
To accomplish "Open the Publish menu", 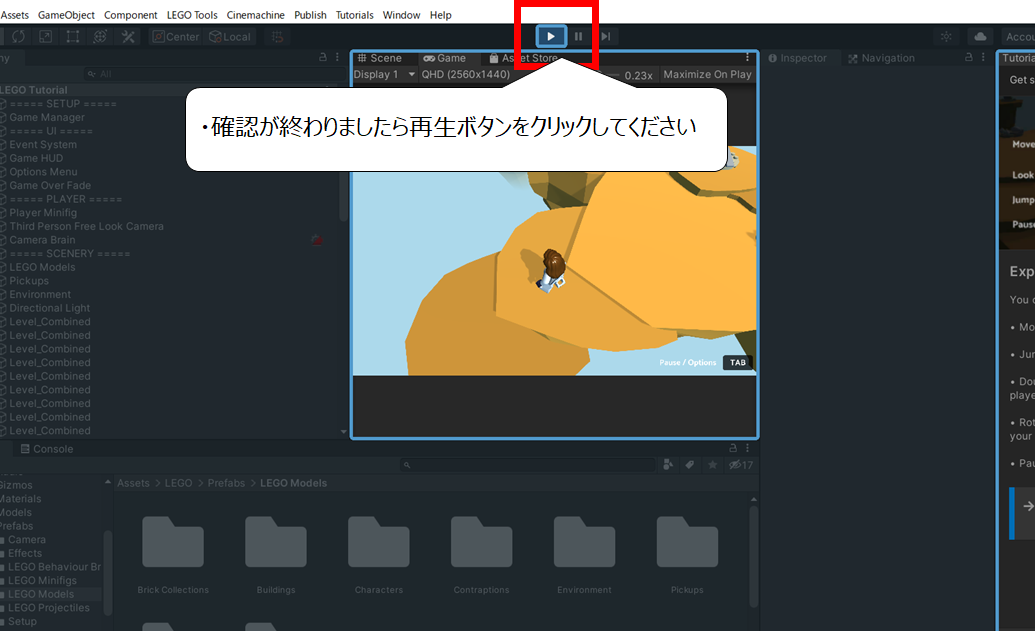I will pyautogui.click(x=310, y=15).
